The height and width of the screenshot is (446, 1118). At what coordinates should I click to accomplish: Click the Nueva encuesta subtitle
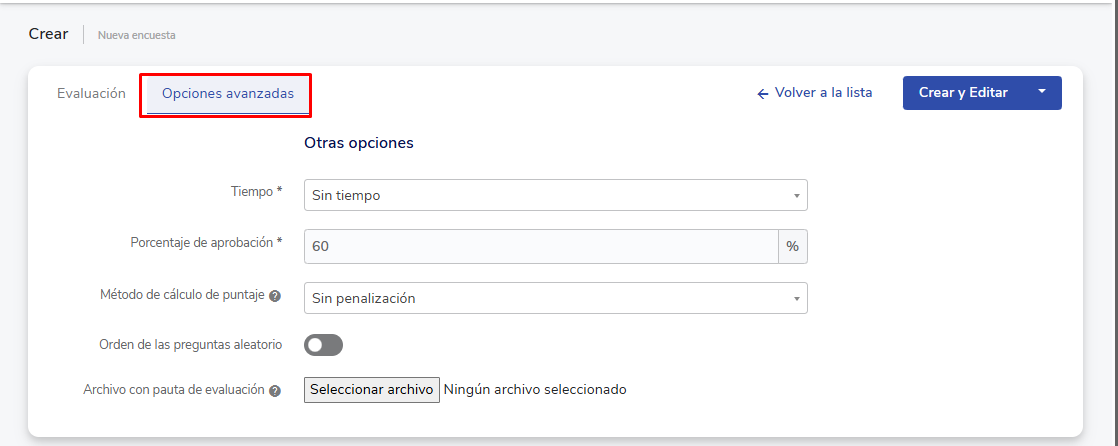click(x=136, y=35)
